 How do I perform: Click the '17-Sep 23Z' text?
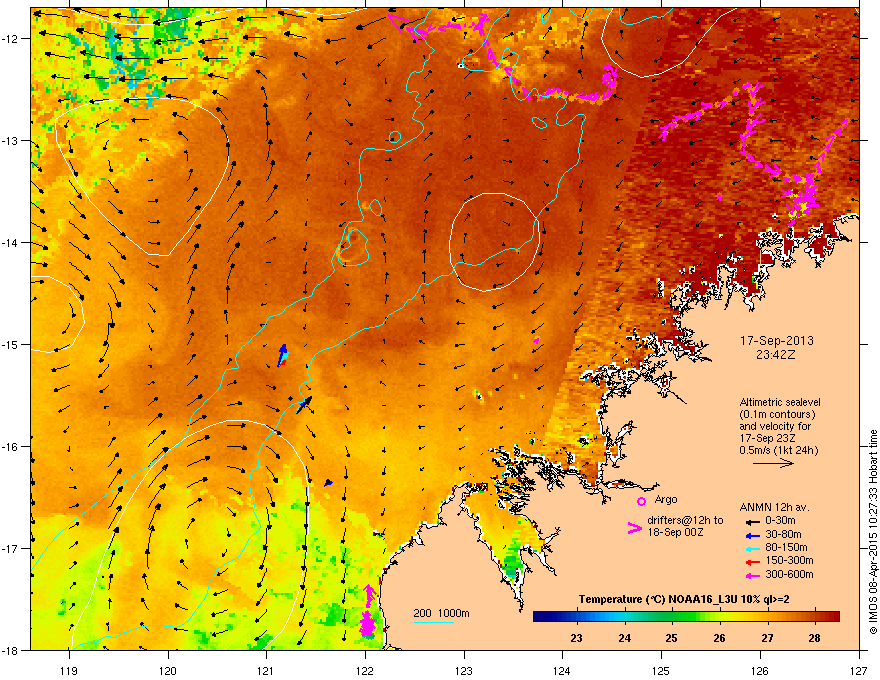pos(767,438)
